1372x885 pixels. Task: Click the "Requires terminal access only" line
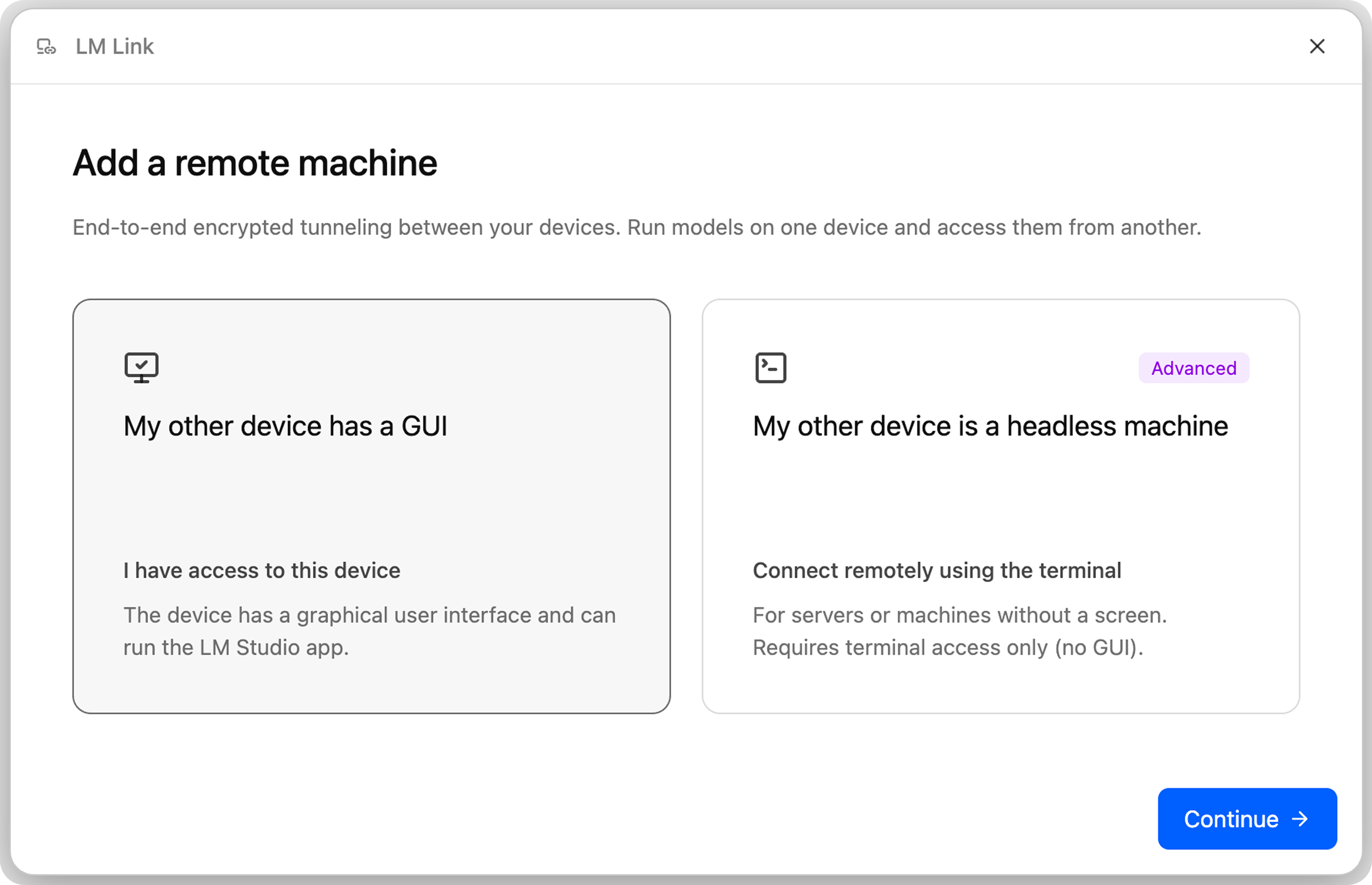[x=948, y=648]
